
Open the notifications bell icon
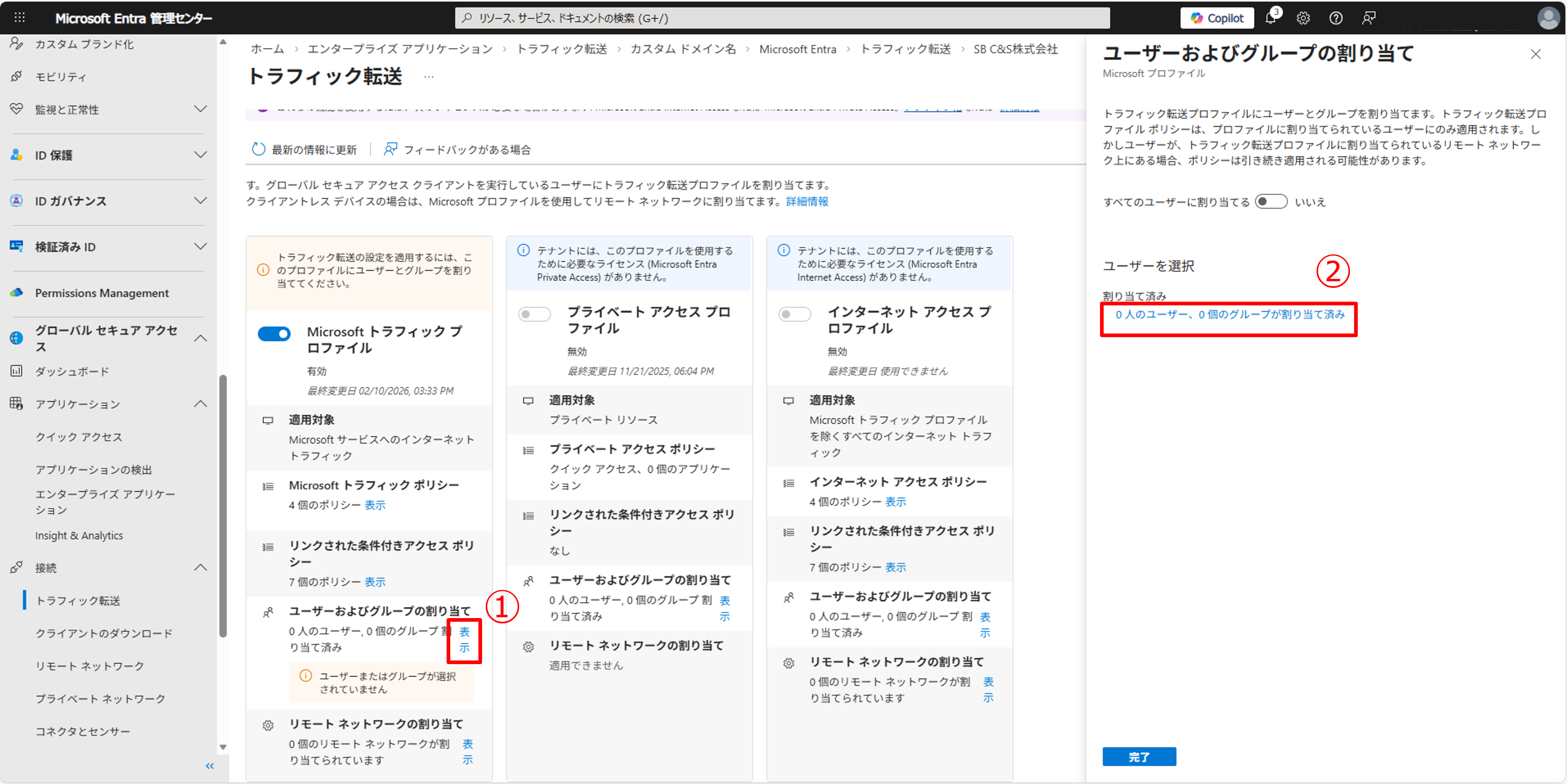[x=1270, y=18]
